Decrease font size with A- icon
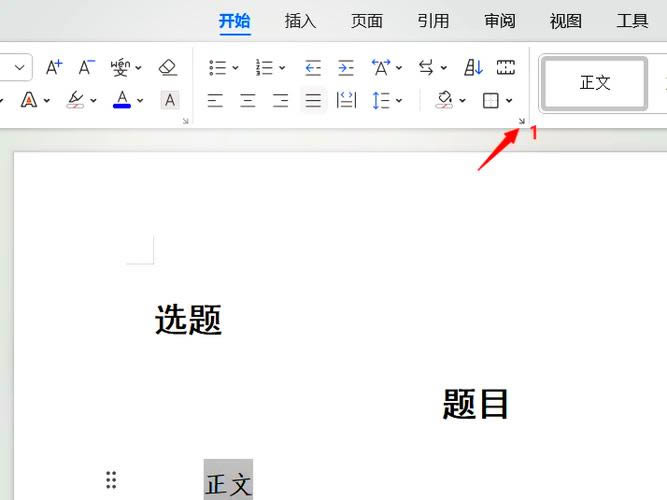Image resolution: width=667 pixels, height=500 pixels. click(x=86, y=67)
